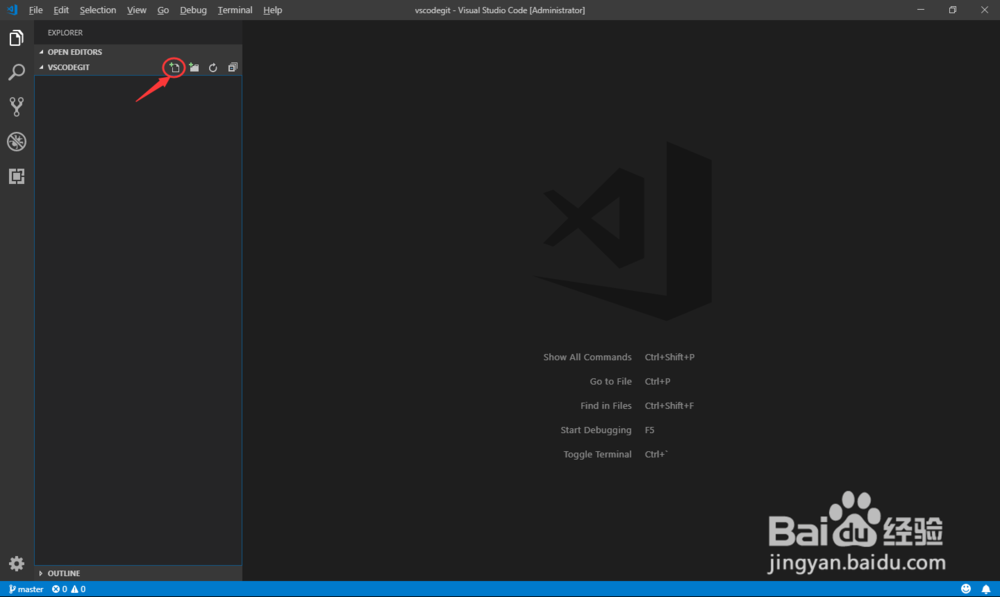Open the File menu
The image size is (1000, 597).
click(x=36, y=10)
